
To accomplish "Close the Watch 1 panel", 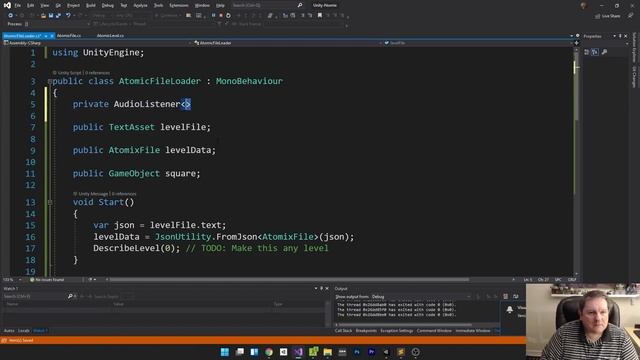I will pyautogui.click(x=327, y=289).
